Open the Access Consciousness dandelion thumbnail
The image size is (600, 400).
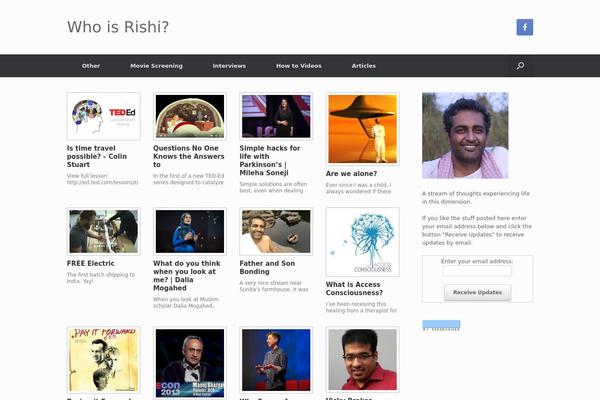(363, 242)
